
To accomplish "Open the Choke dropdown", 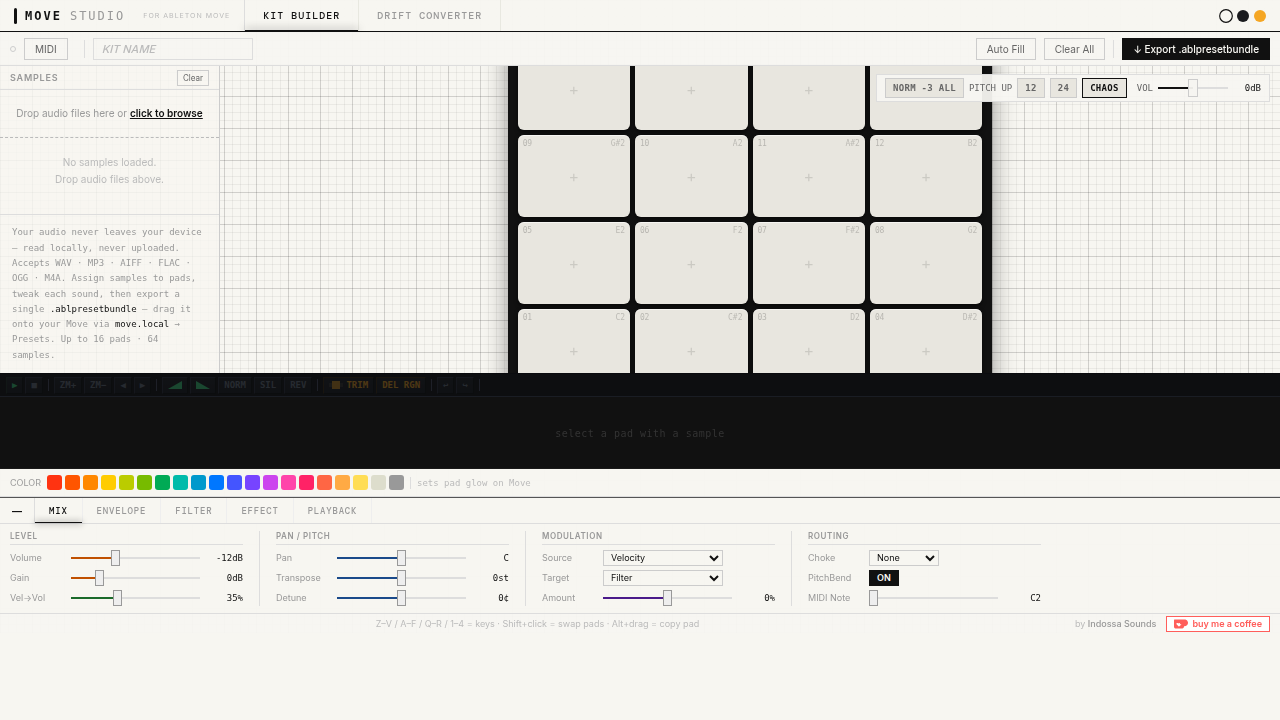I will coord(904,558).
